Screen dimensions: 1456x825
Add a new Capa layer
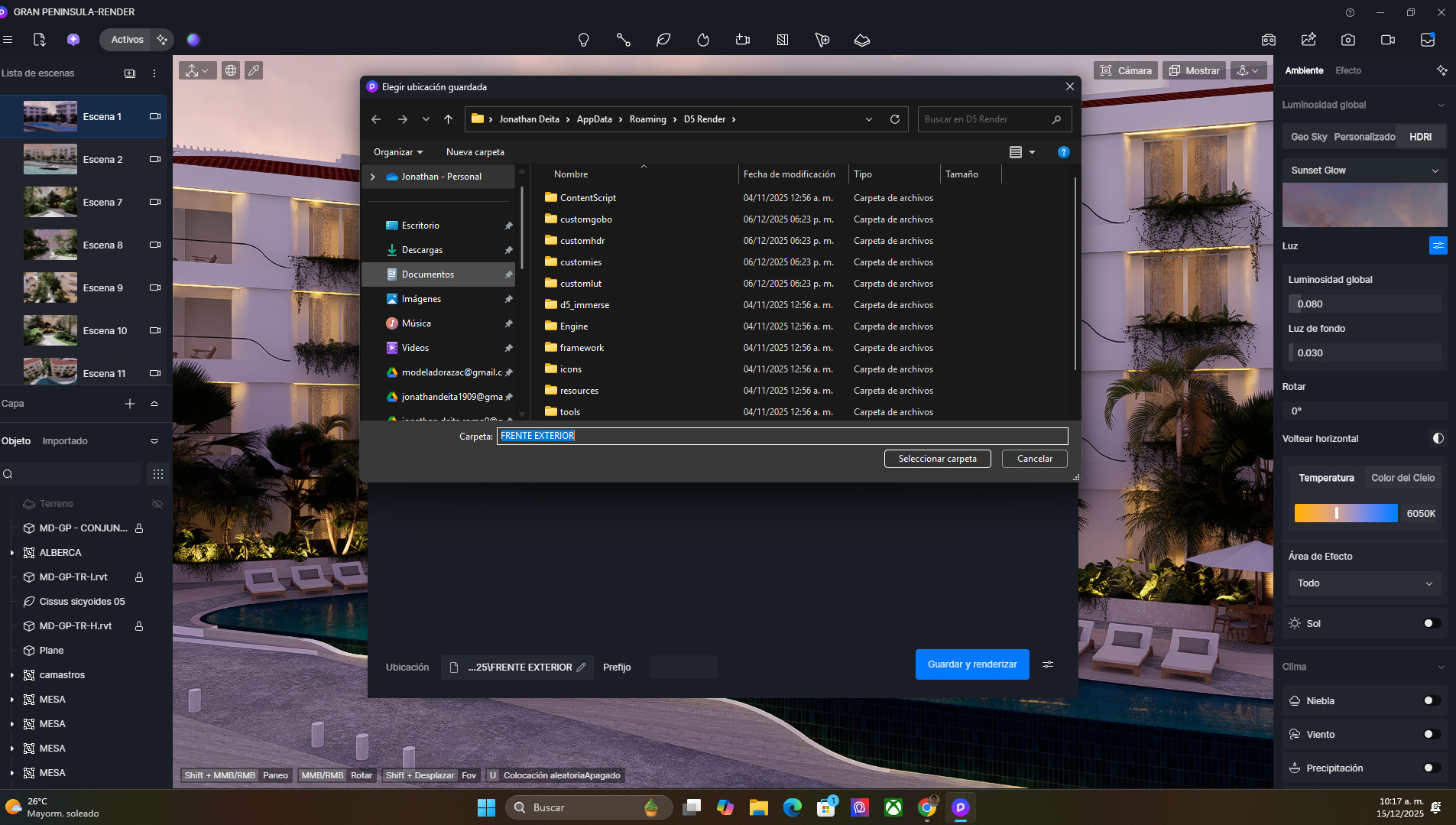pyautogui.click(x=130, y=404)
